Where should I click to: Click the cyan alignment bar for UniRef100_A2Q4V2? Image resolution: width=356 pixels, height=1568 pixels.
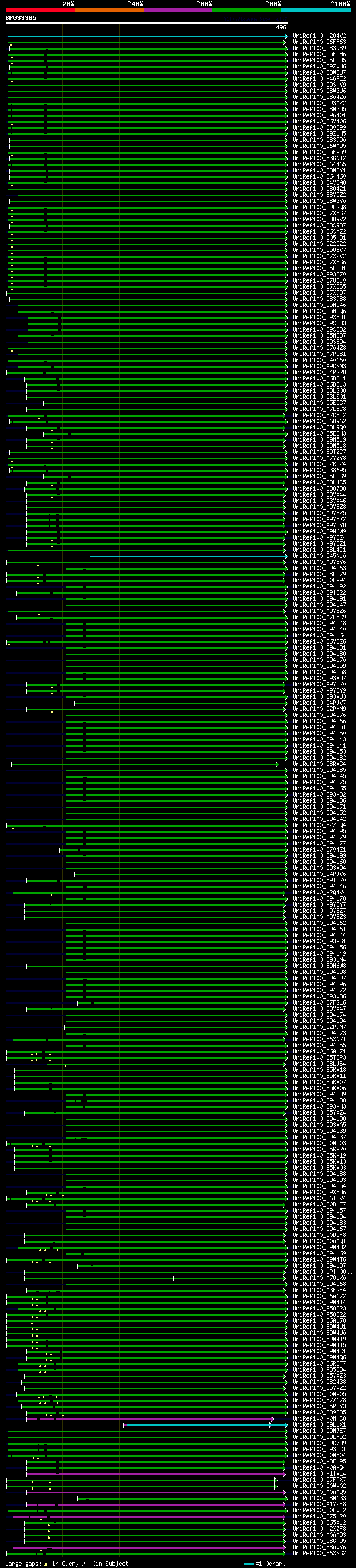point(148,37)
